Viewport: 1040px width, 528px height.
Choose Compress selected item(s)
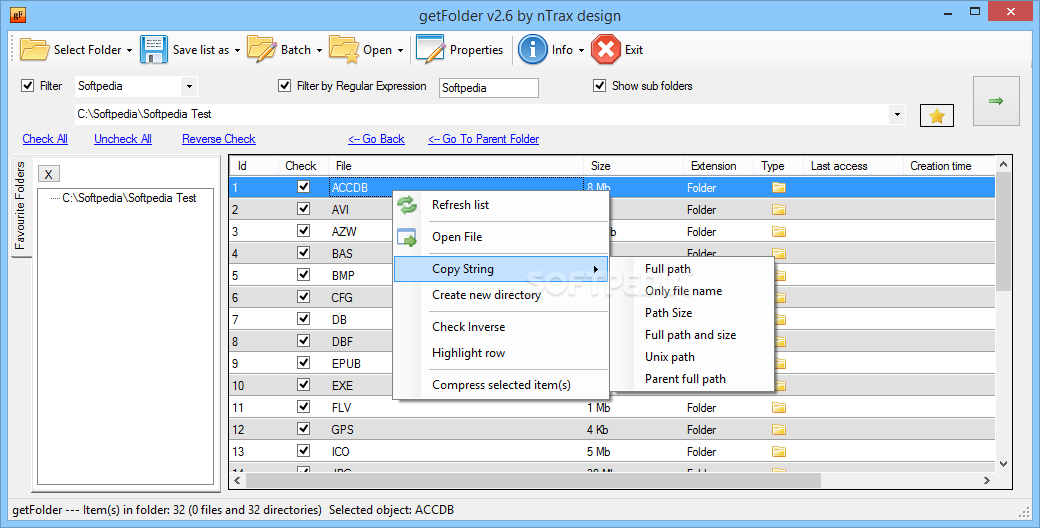pos(501,385)
